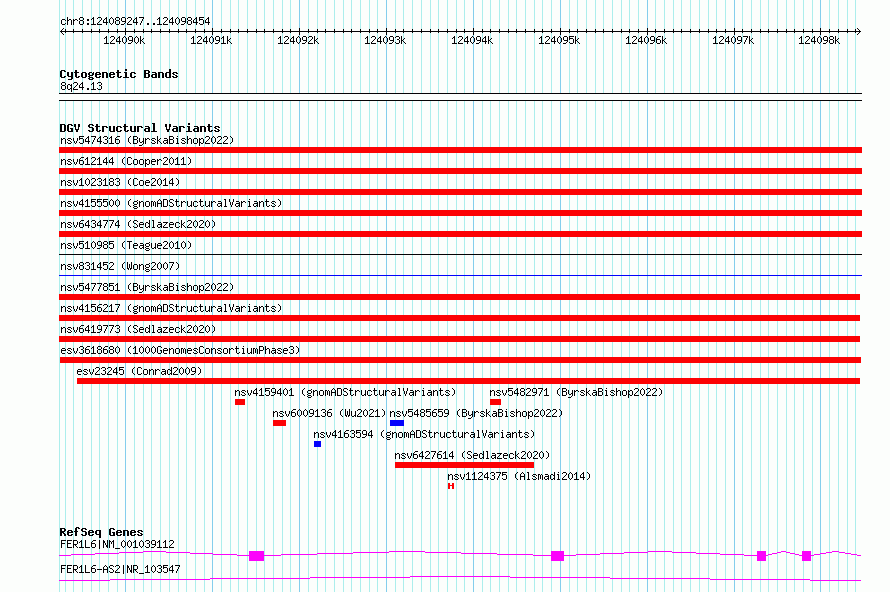The height and width of the screenshot is (592, 890).
Task: Select the red nsv6427614 Sedlazeck2020 variant bar
Action: coord(464,465)
